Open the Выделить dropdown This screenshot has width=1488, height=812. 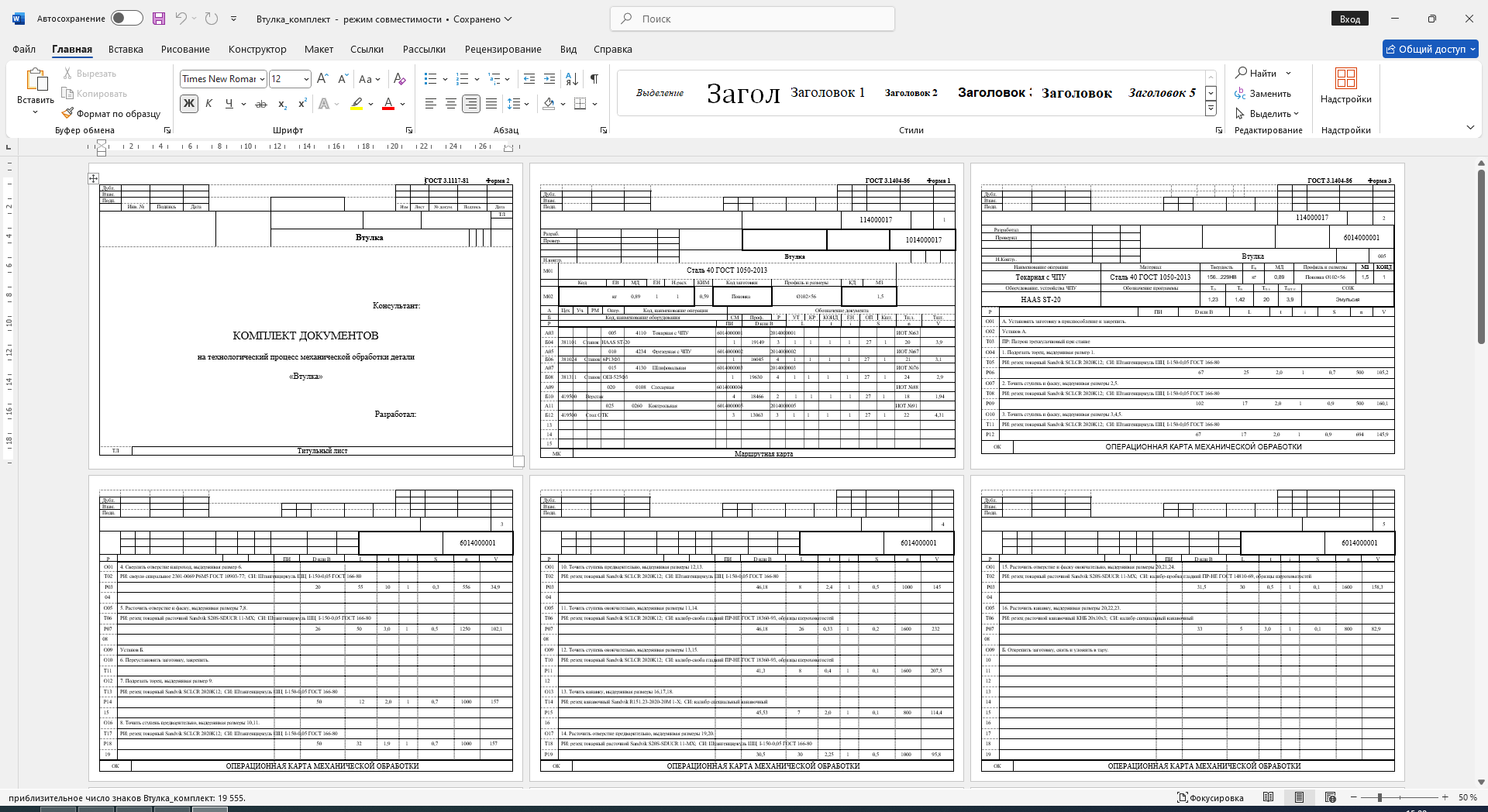pos(1266,113)
